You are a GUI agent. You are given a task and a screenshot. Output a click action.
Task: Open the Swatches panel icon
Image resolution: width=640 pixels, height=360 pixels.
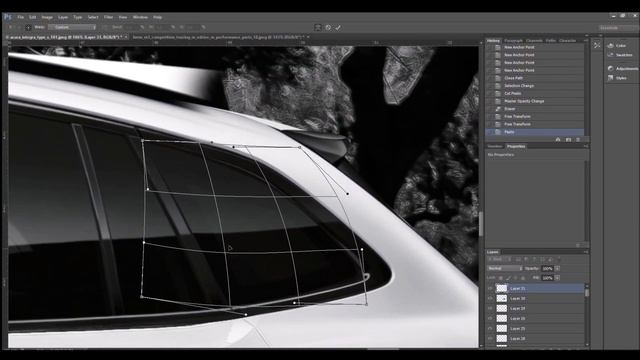(x=611, y=55)
